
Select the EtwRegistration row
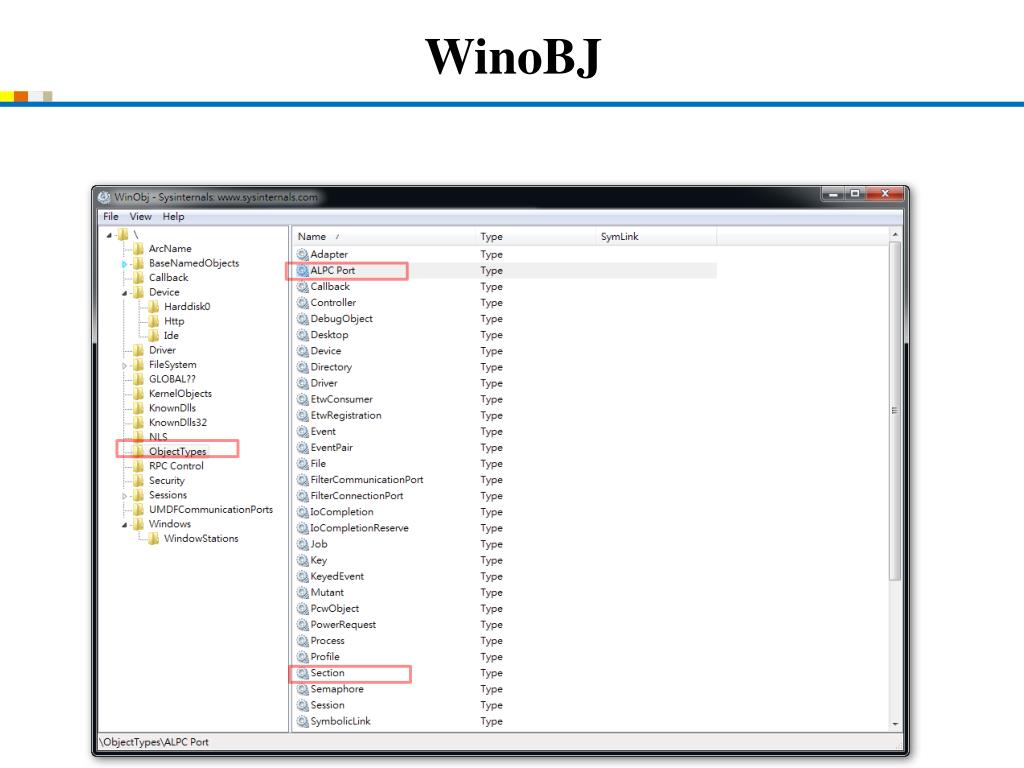point(504,415)
